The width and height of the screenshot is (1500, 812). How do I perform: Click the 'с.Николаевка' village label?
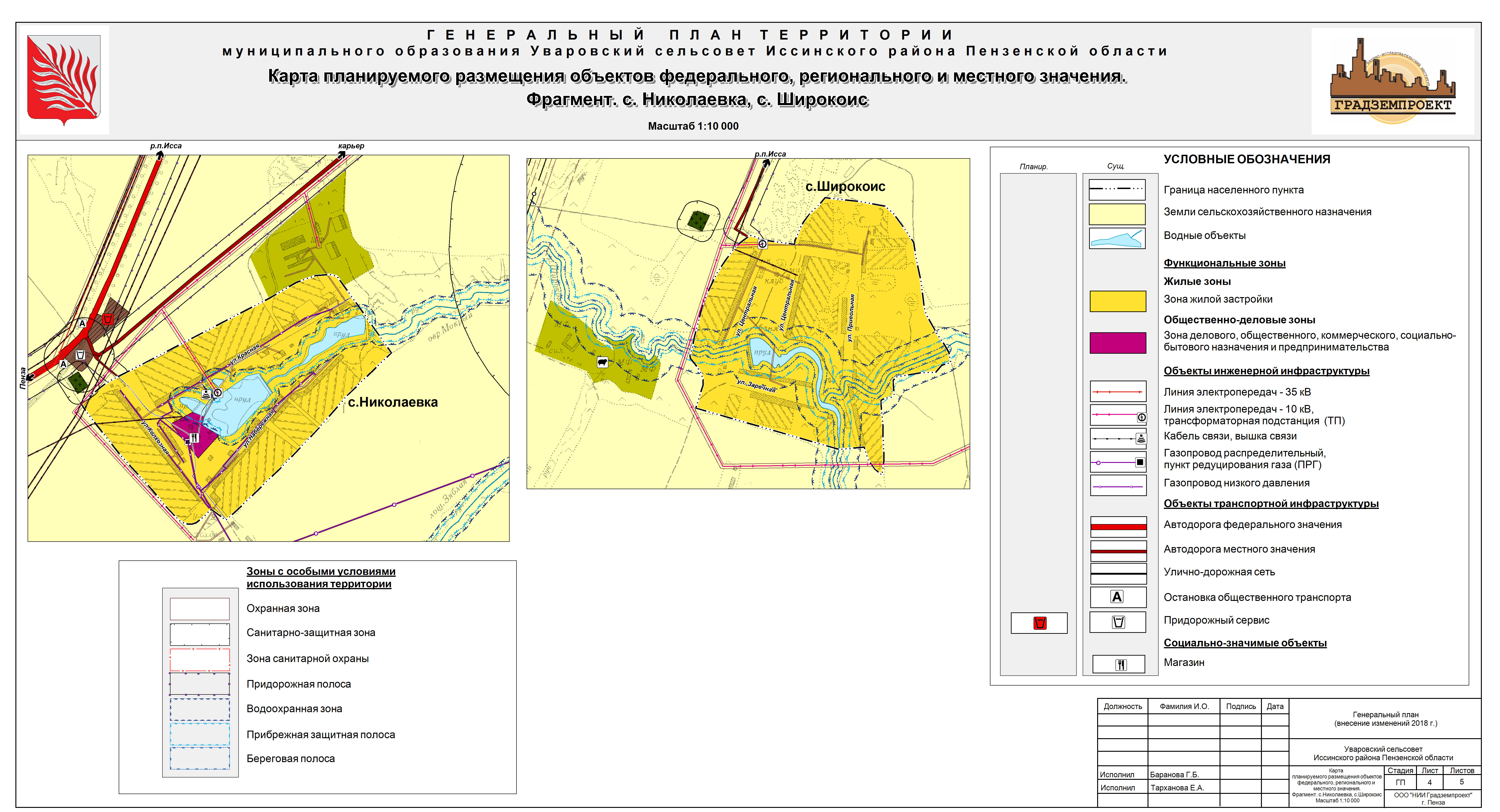(x=392, y=402)
